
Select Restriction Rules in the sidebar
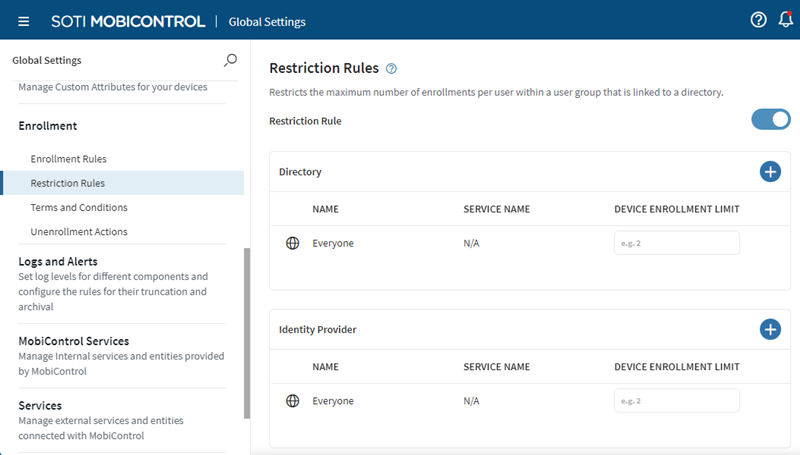(68, 183)
